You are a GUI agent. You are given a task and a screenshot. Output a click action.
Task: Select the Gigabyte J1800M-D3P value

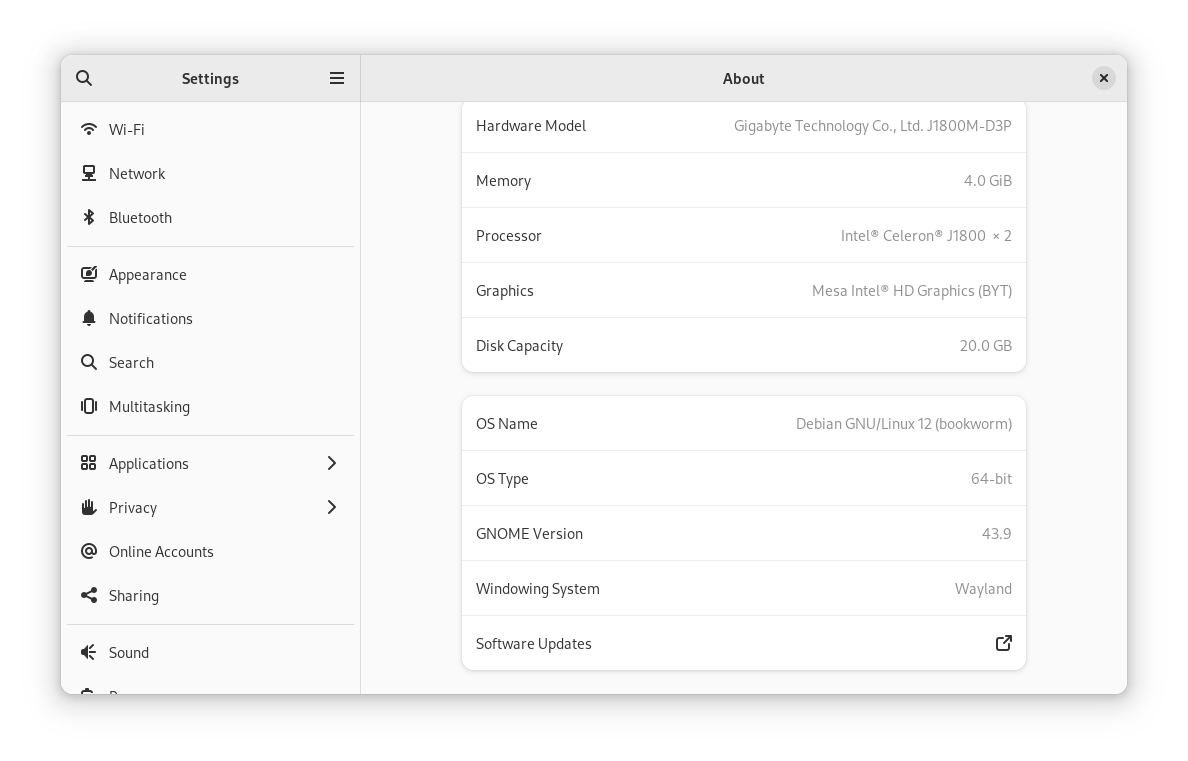[x=872, y=126]
